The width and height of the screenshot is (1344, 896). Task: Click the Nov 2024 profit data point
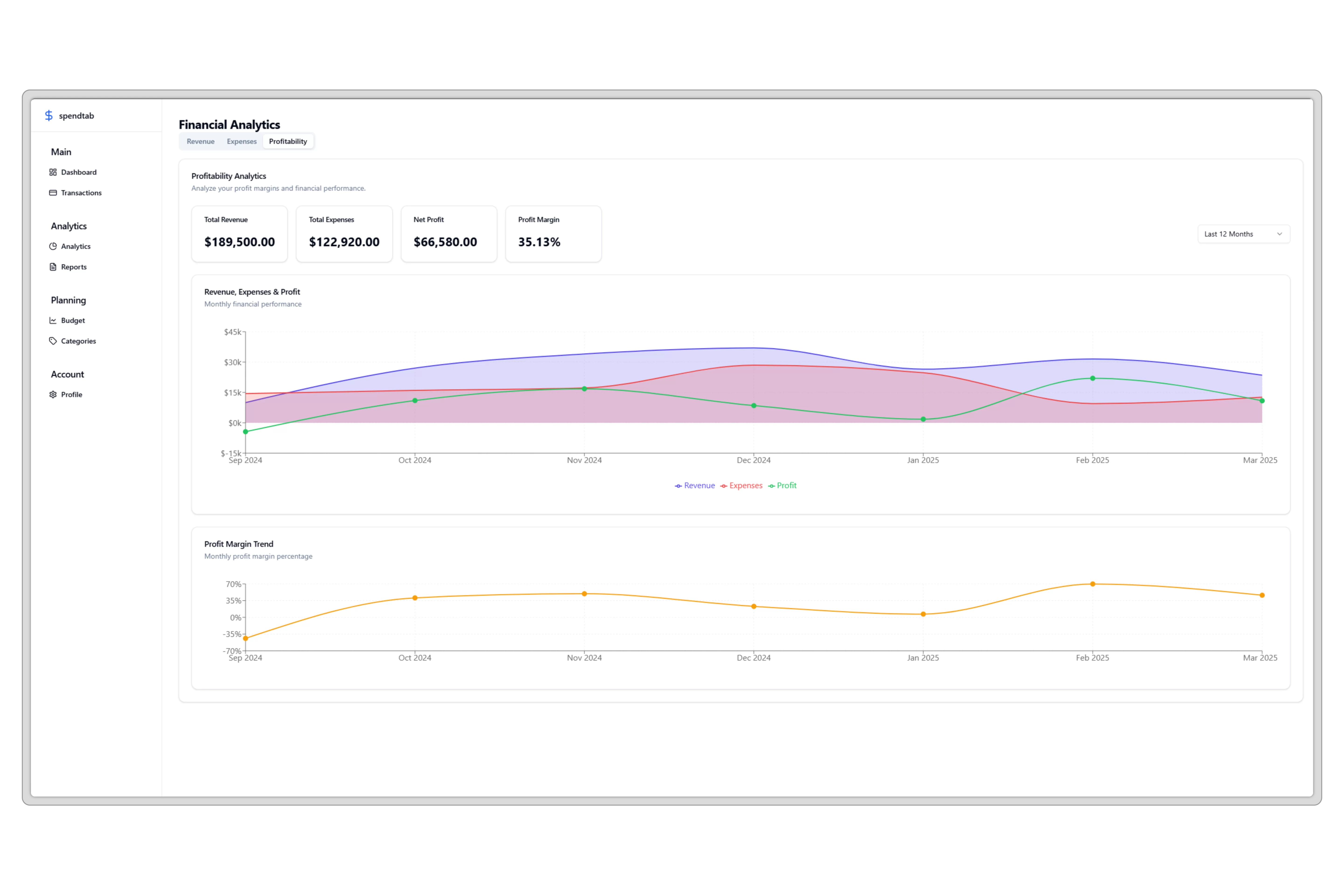pyautogui.click(x=584, y=388)
